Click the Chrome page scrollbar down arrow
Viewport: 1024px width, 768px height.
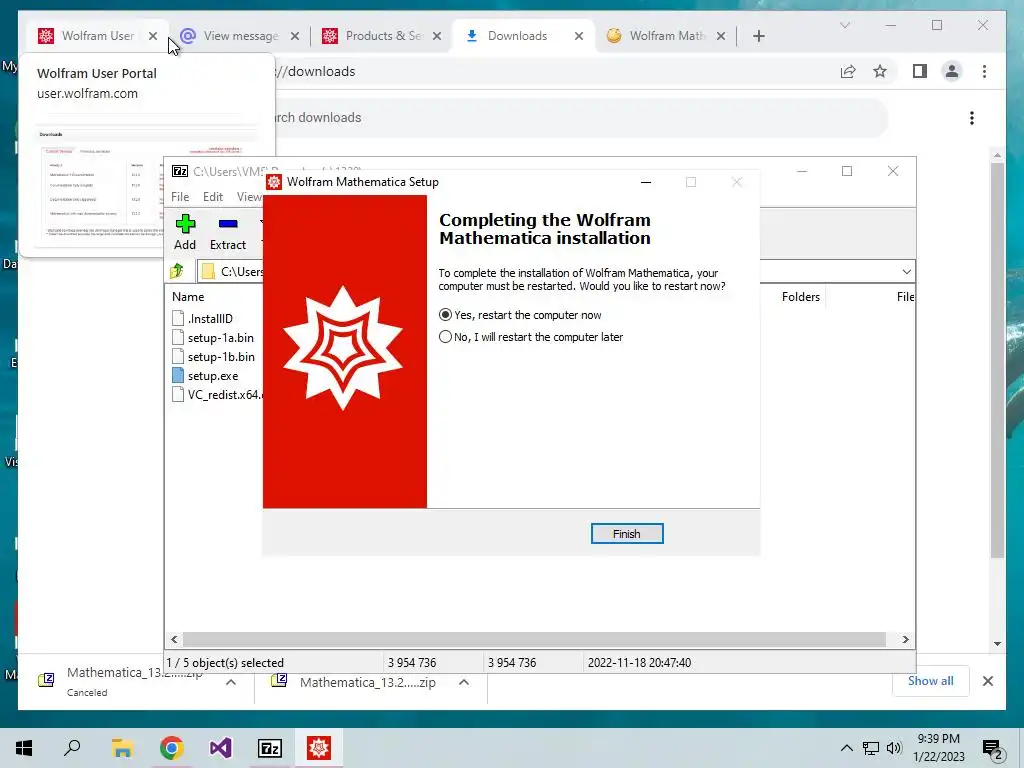point(997,643)
